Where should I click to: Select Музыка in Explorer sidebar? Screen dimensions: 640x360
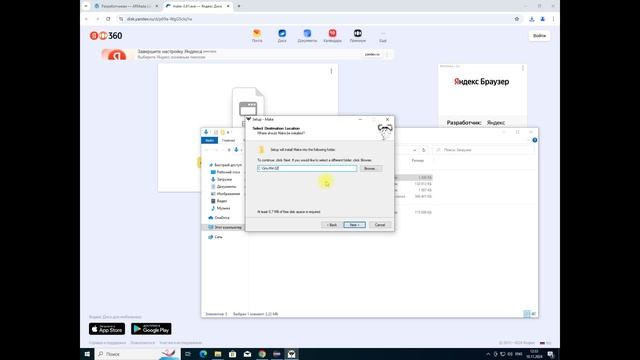coord(222,209)
